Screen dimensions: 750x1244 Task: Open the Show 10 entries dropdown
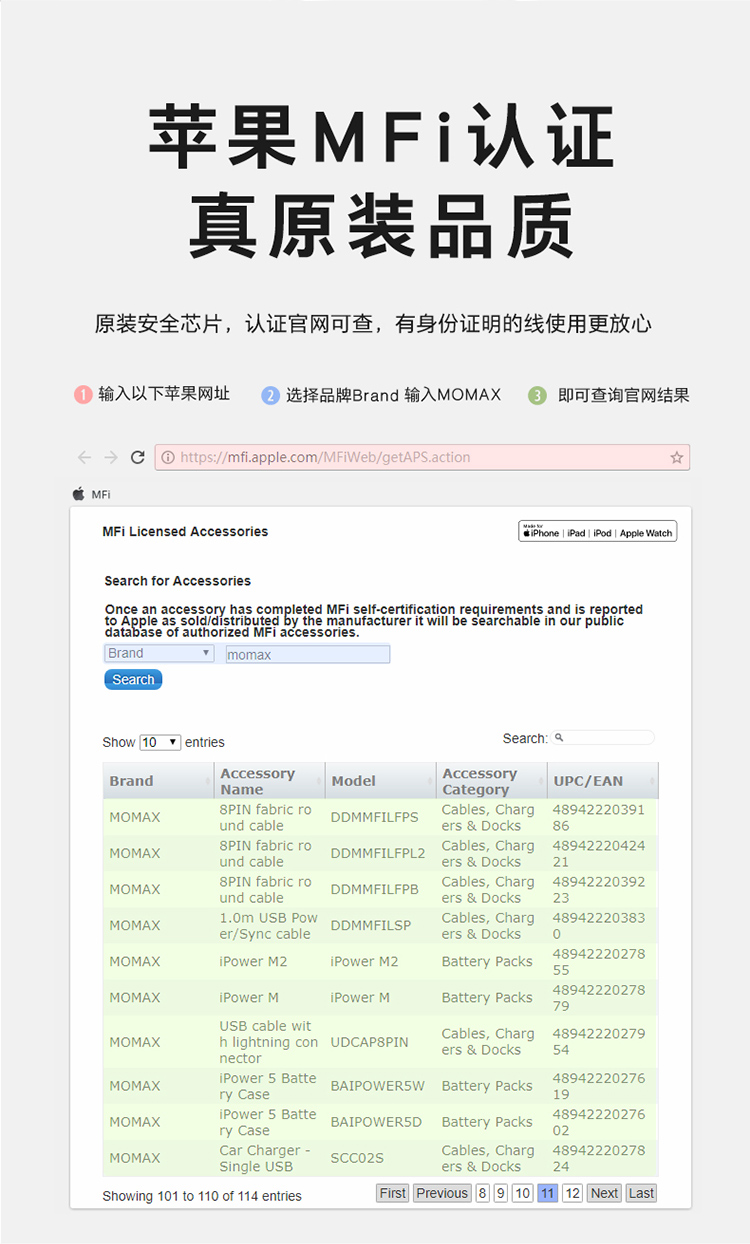(x=160, y=742)
